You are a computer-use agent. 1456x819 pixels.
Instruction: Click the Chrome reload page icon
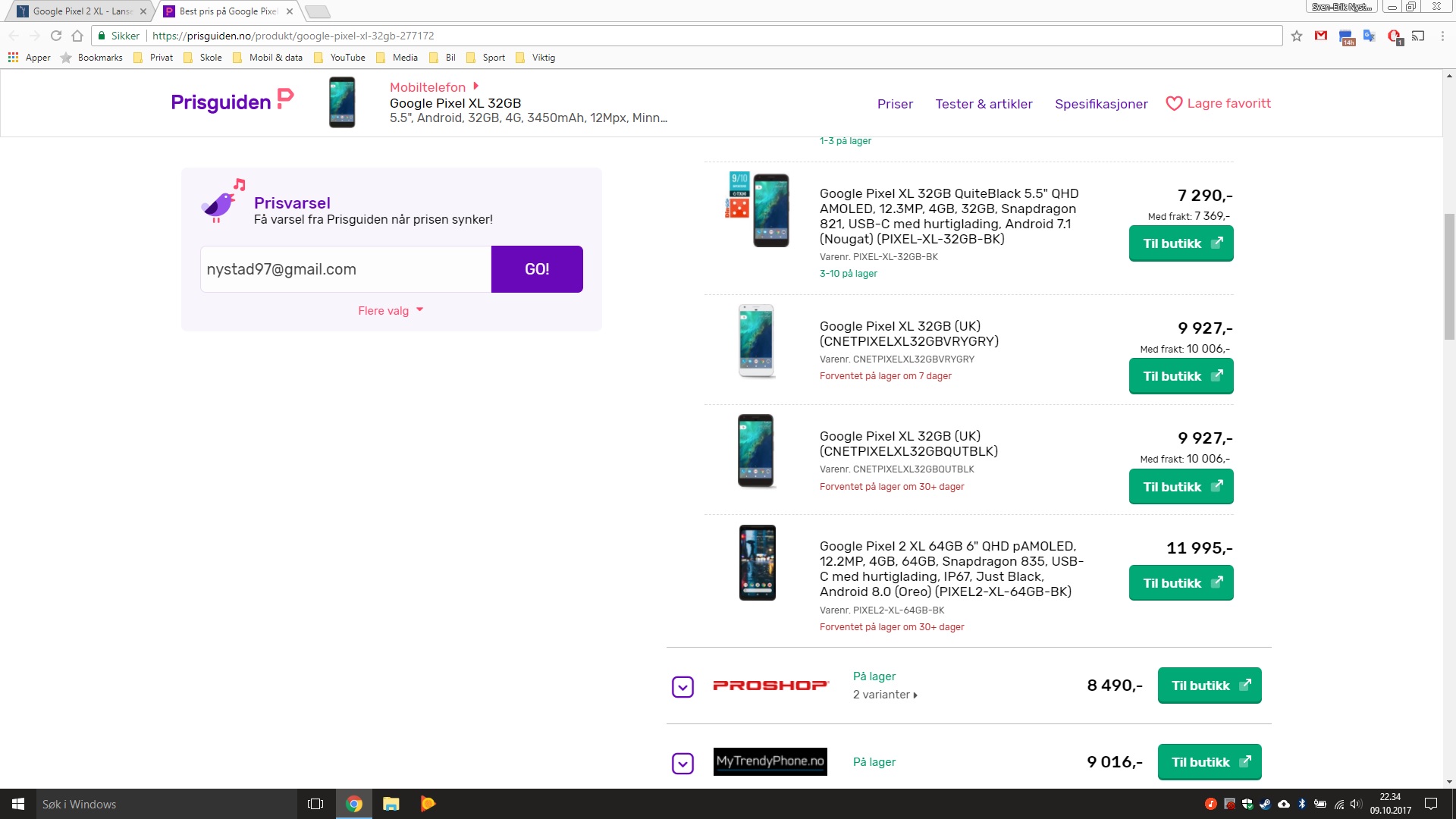(56, 36)
